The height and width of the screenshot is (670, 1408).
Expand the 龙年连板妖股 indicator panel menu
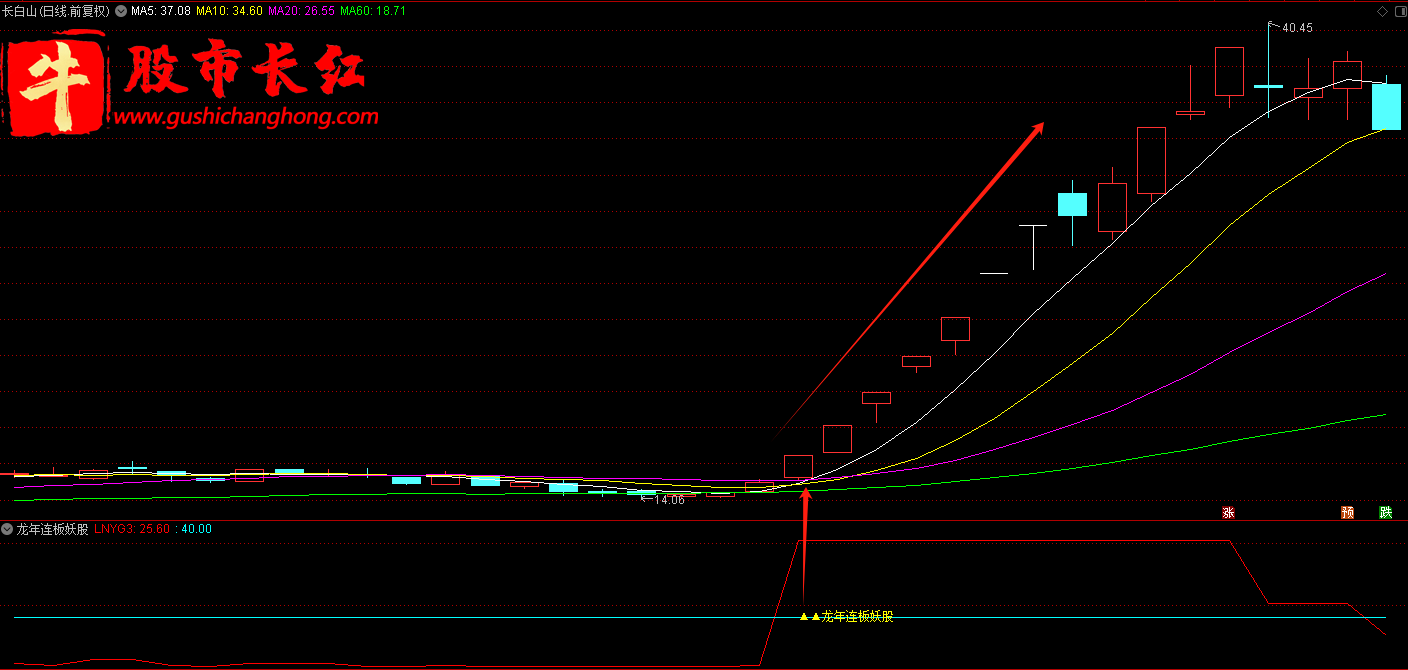pyautogui.click(x=7, y=529)
